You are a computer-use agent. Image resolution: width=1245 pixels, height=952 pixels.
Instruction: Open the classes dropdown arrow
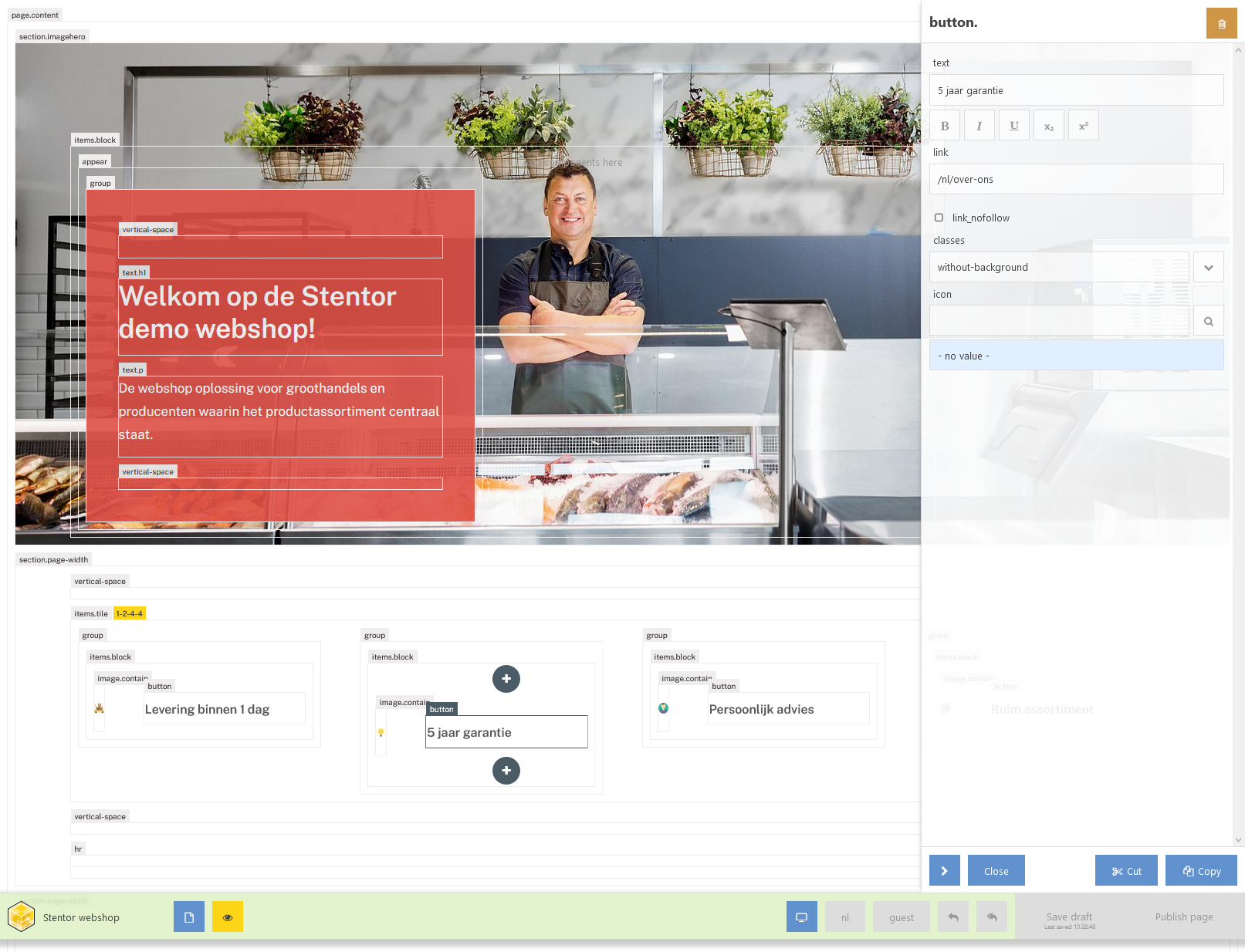coord(1209,267)
